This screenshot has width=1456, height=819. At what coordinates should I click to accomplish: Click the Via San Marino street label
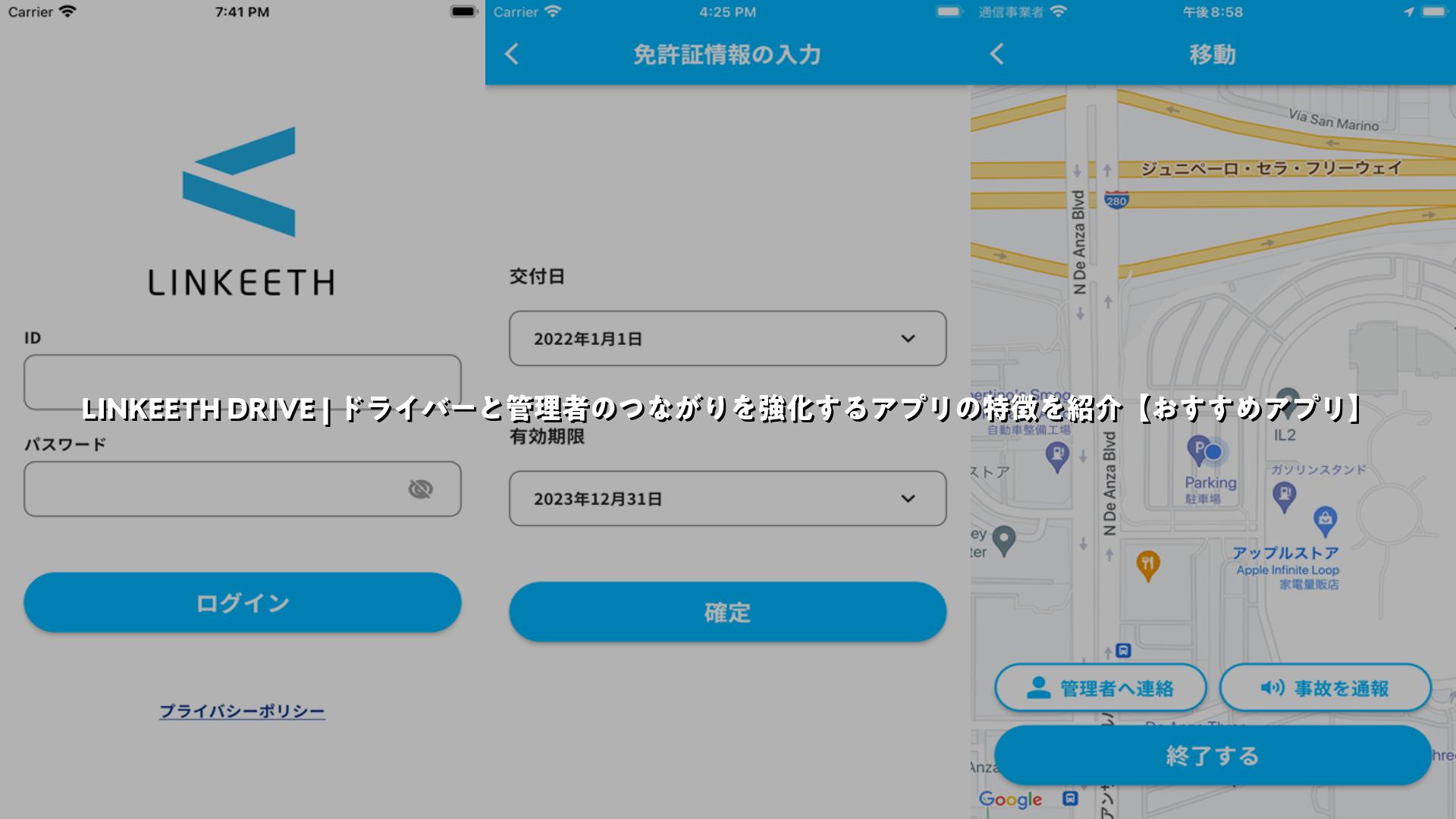(x=1334, y=120)
